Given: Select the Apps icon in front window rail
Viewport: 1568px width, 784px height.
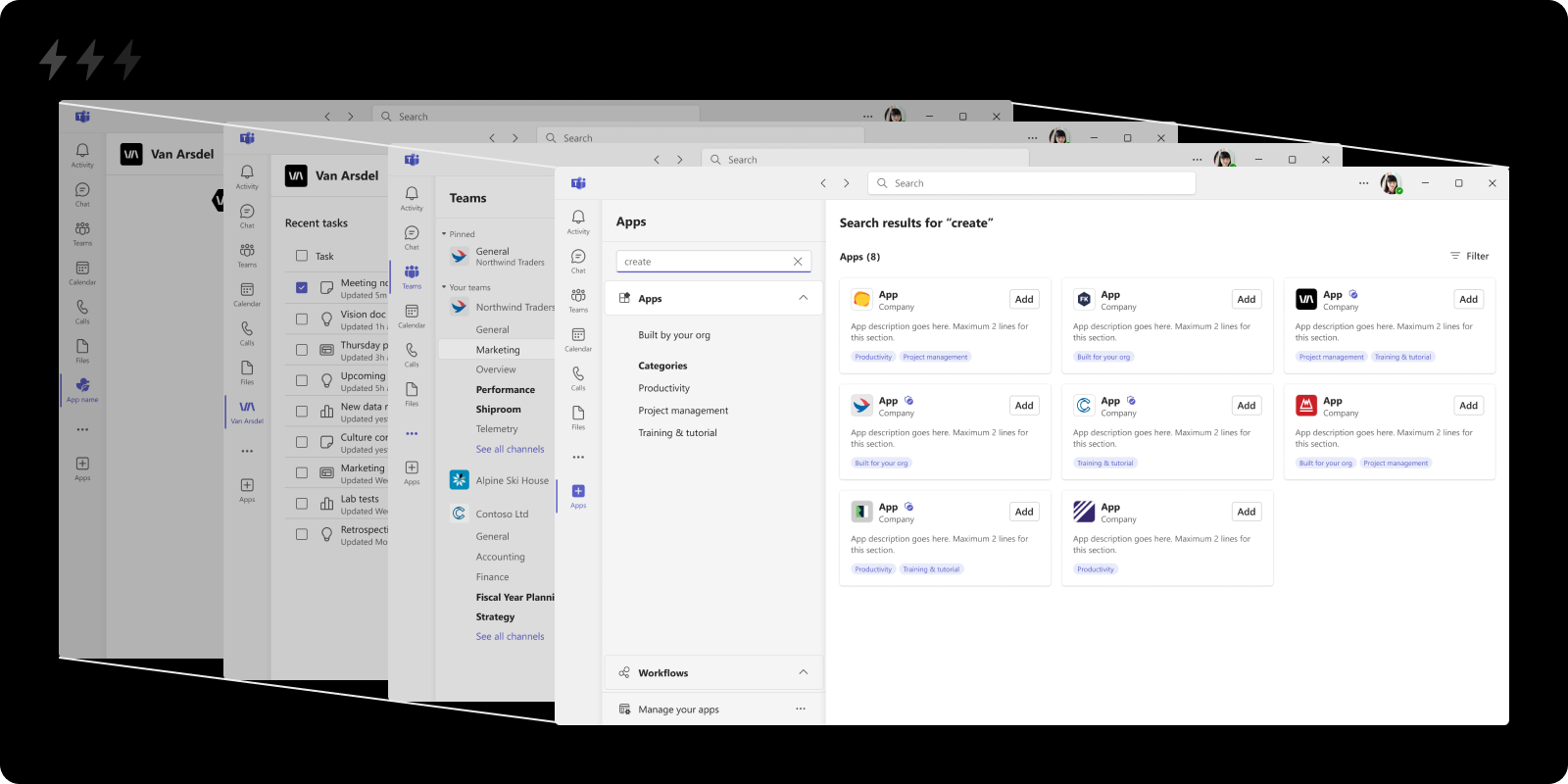Looking at the screenshot, I should 578,496.
